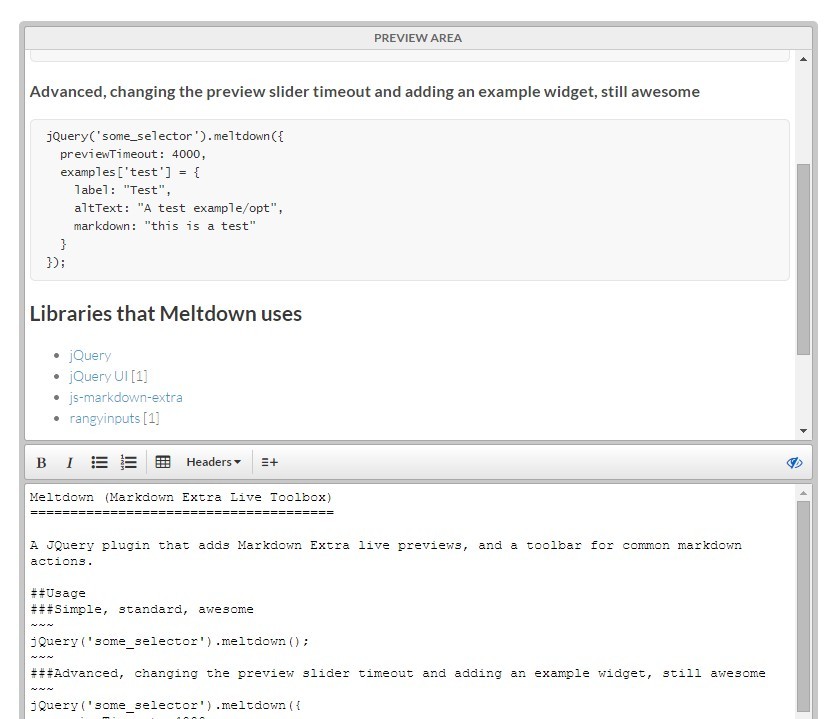The image size is (836, 719).
Task: Click the preview area scrollbar thumb
Action: (803, 258)
